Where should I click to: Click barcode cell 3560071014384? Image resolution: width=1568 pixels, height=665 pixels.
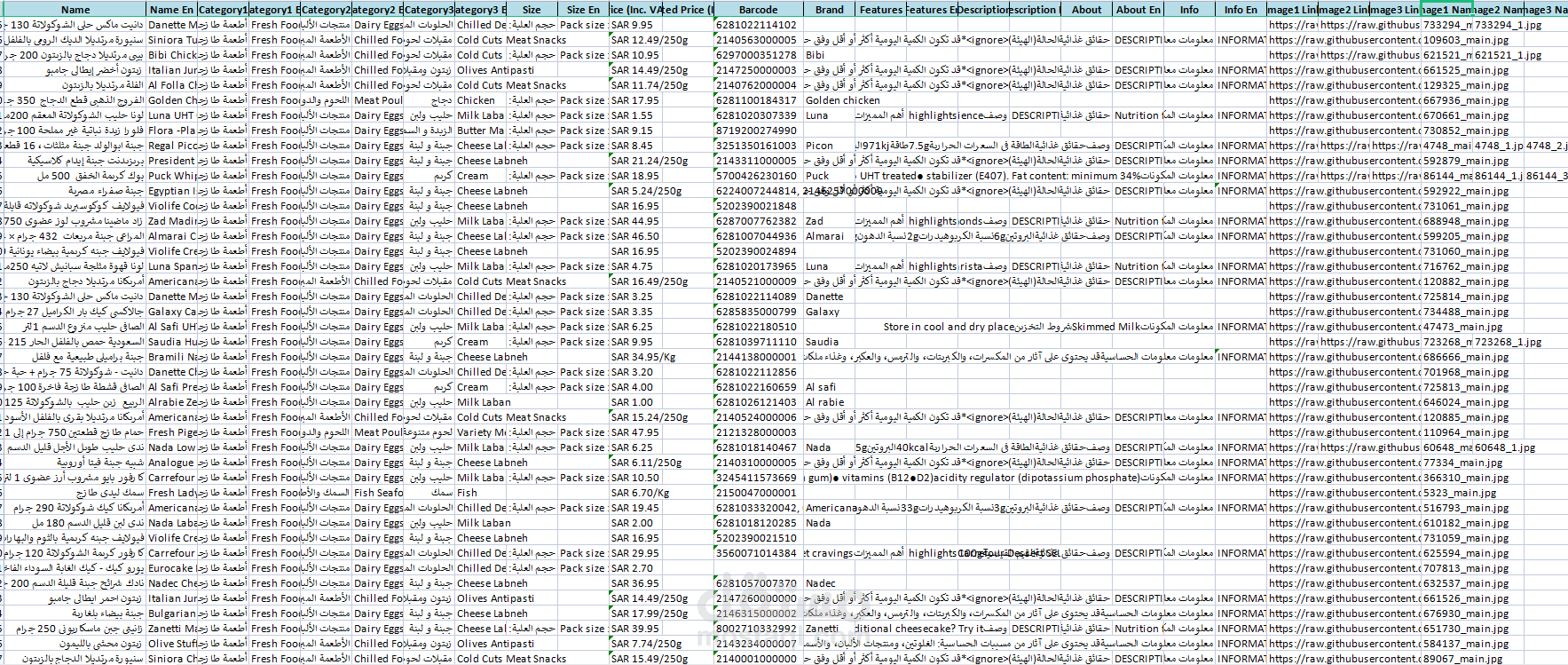point(759,553)
